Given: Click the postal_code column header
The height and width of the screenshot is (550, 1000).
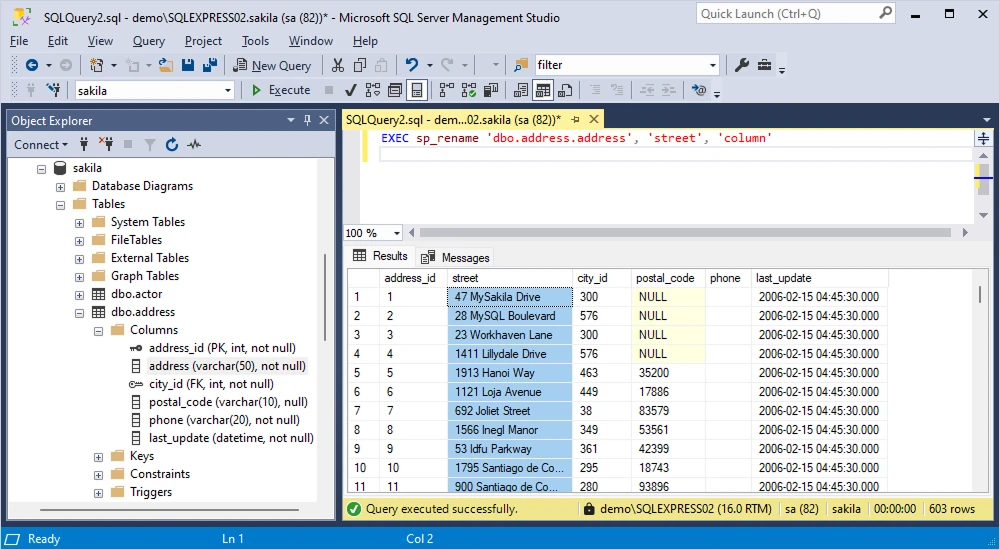Looking at the screenshot, I should [x=668, y=278].
